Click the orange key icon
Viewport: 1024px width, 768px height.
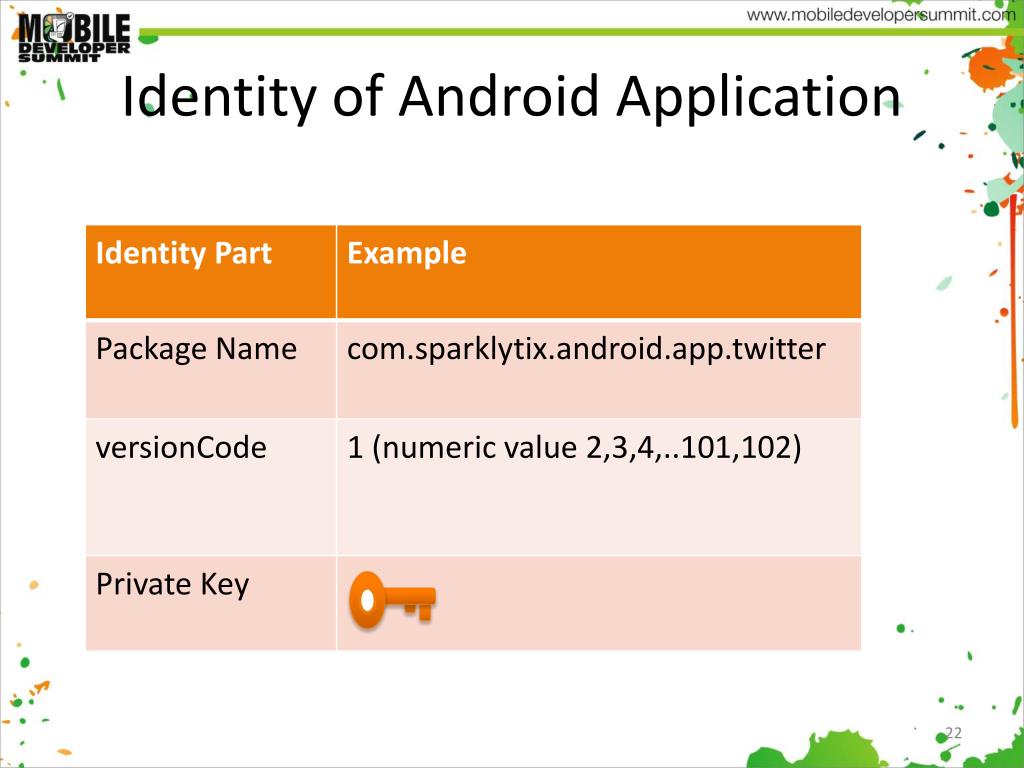392,600
